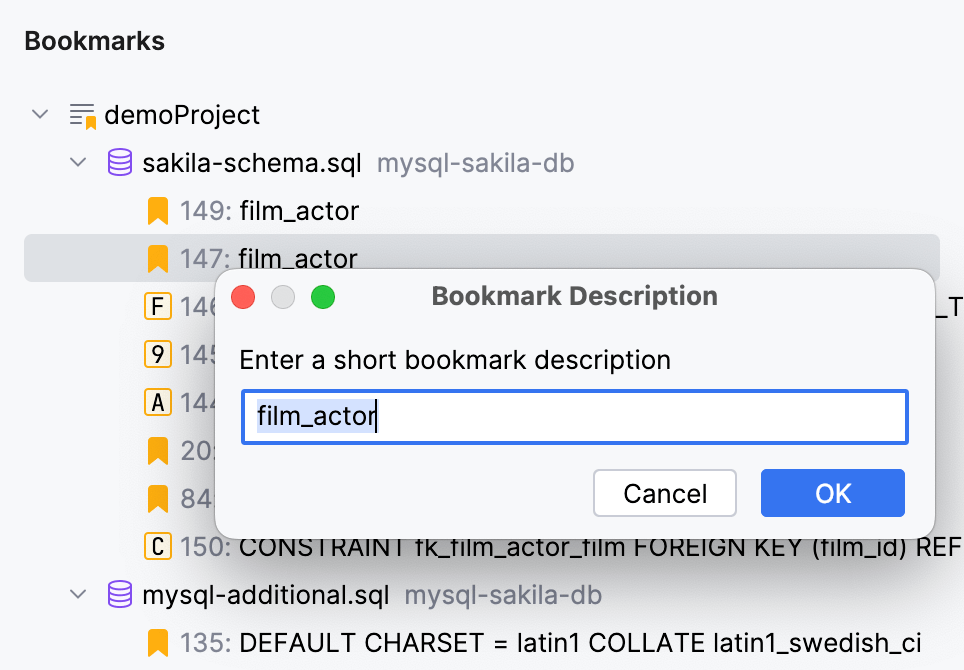Viewport: 964px width, 670px height.
Task: Select the mnemonic bookmark F icon
Action: pyautogui.click(x=157, y=306)
